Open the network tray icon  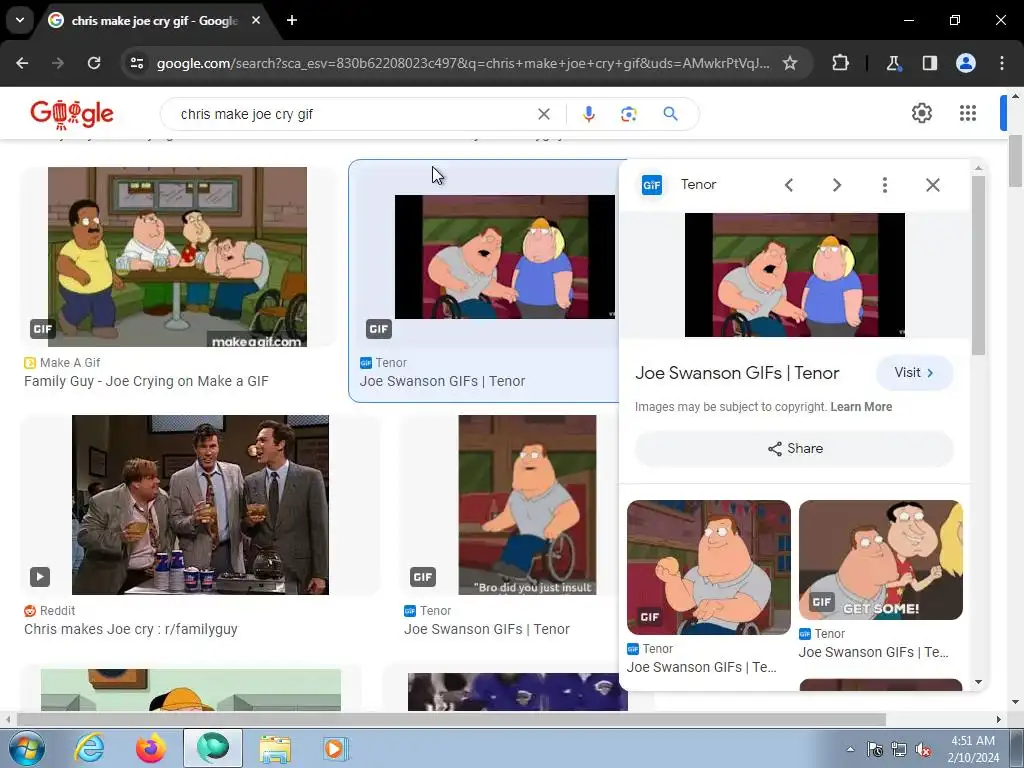pos(899,750)
